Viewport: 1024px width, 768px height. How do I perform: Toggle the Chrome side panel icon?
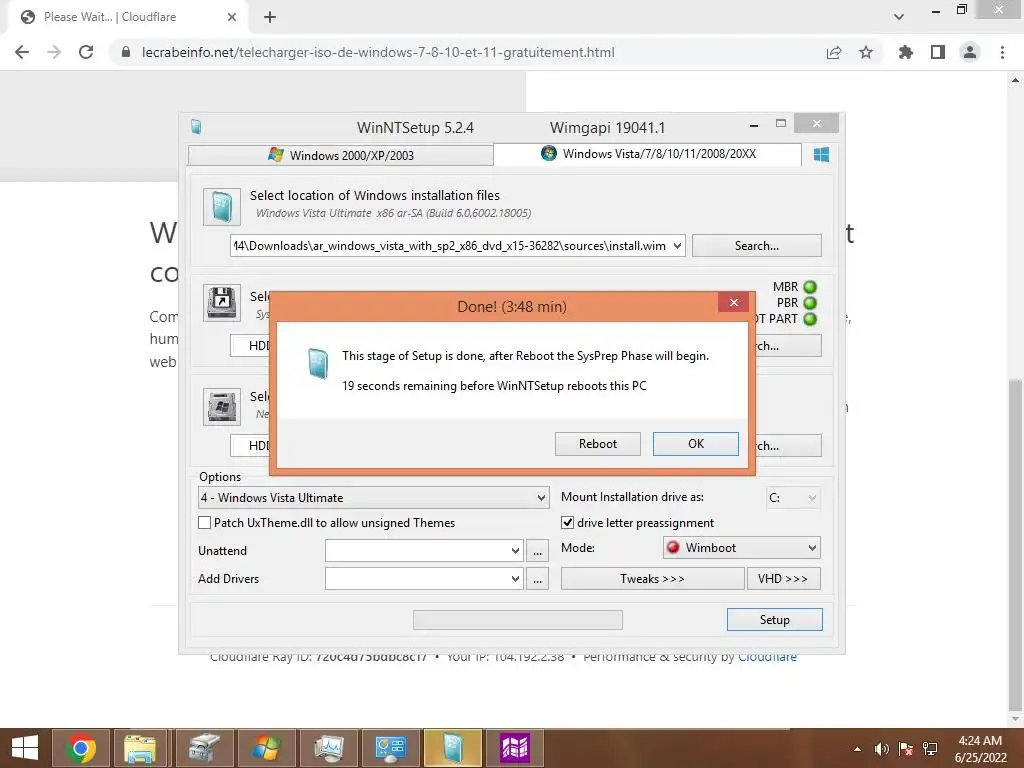pos(938,52)
